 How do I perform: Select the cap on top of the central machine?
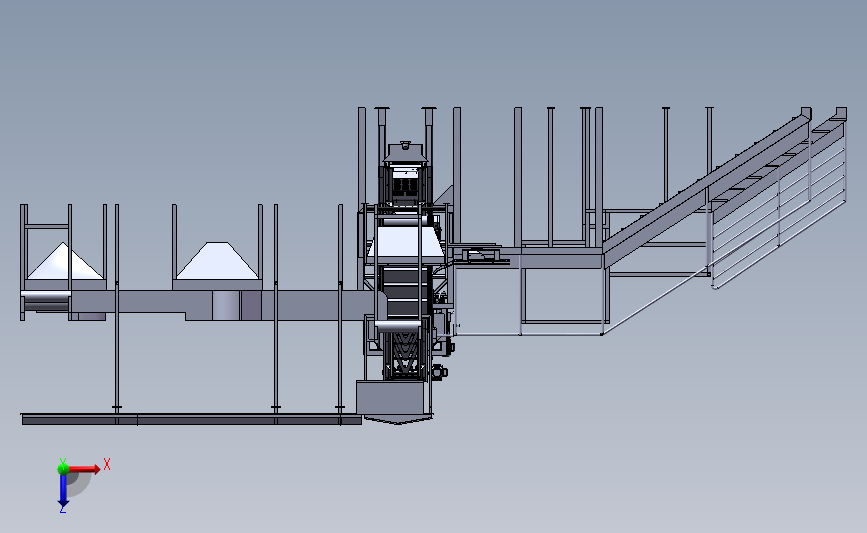coord(406,153)
